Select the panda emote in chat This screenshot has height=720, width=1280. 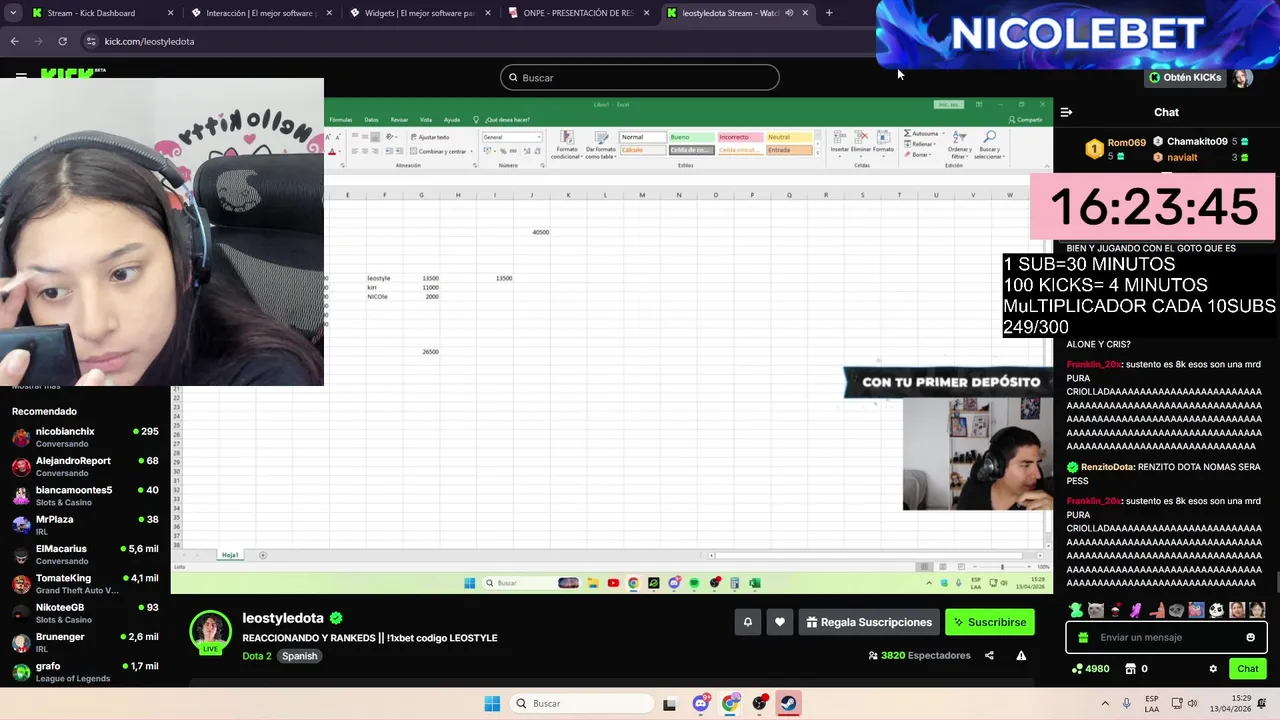tap(1216, 610)
